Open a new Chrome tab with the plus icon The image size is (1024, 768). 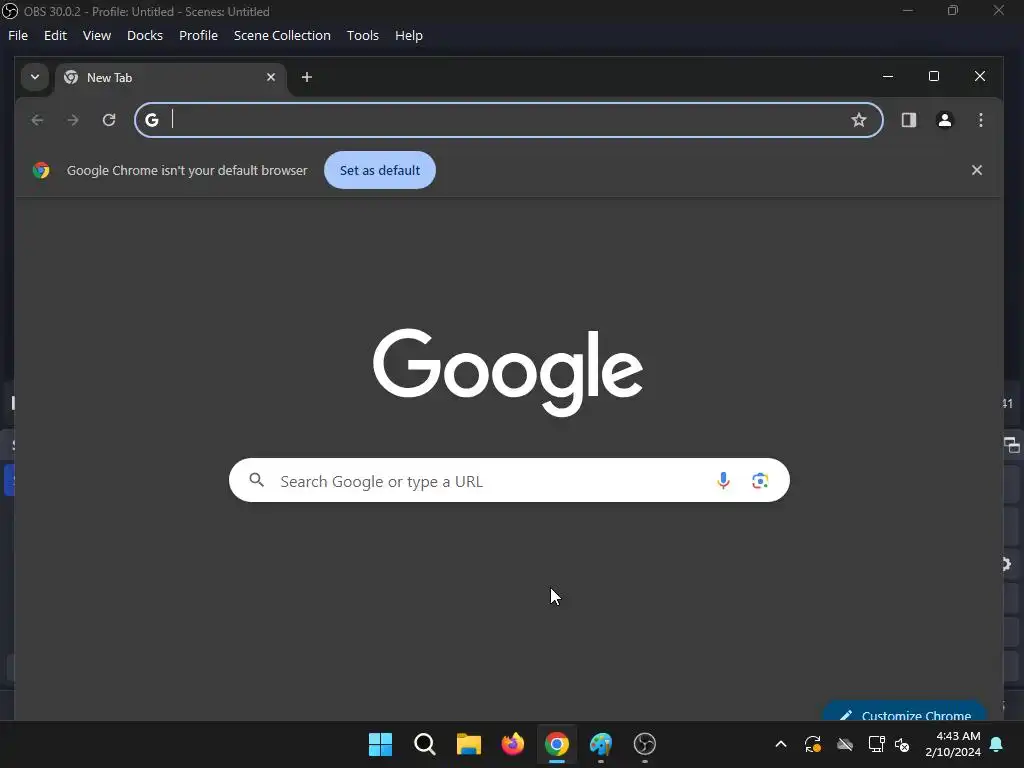(x=306, y=77)
